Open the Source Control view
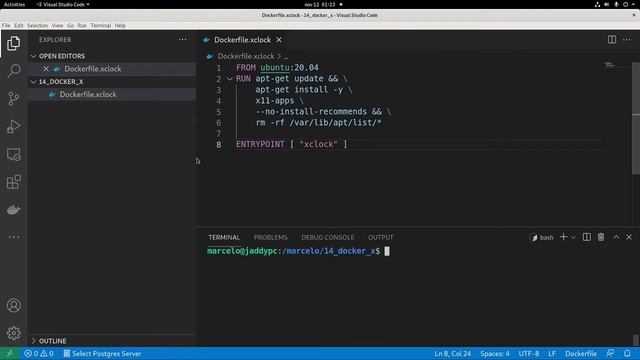The height and width of the screenshot is (360, 640). point(13,98)
